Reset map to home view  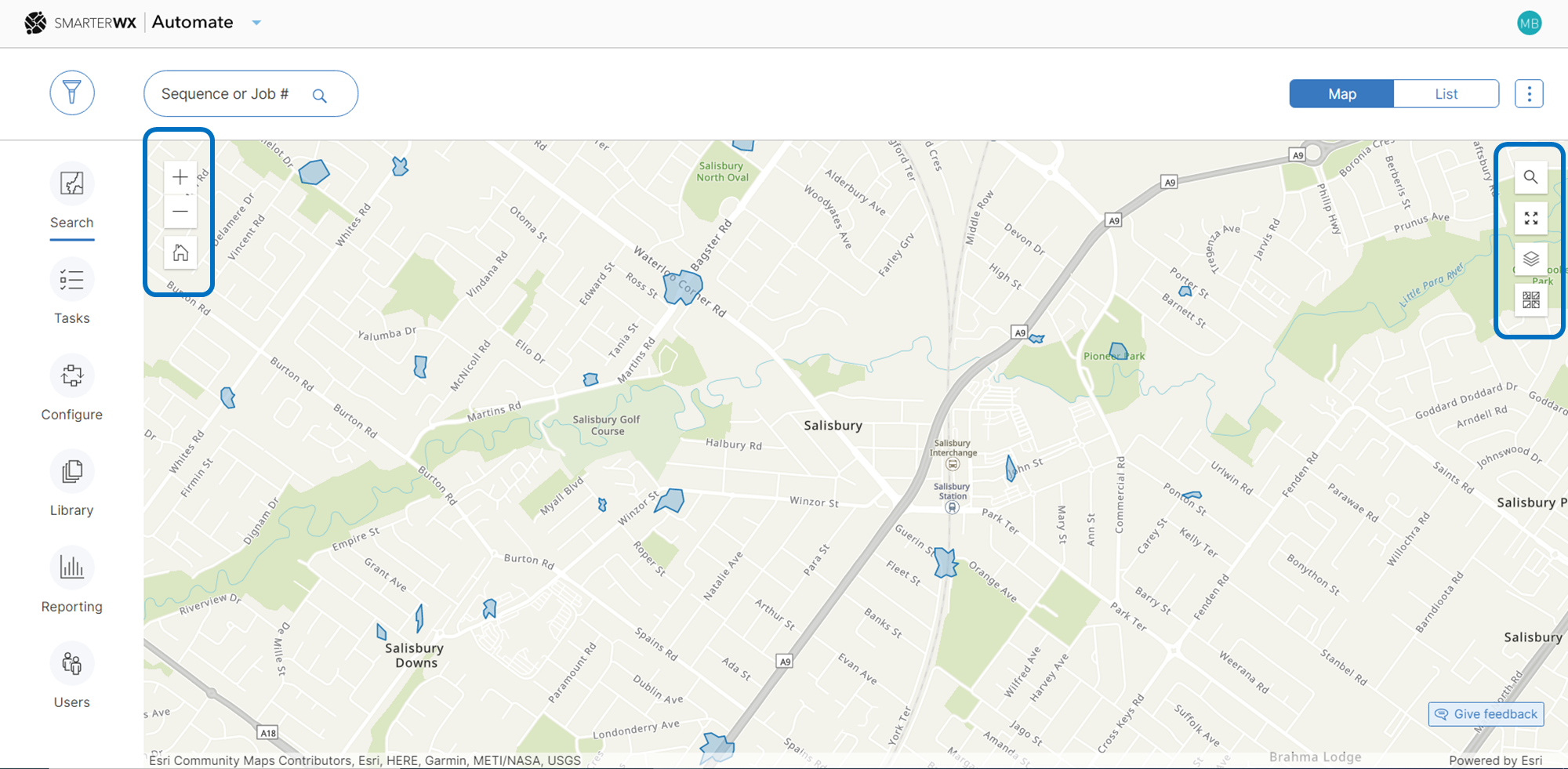click(180, 252)
